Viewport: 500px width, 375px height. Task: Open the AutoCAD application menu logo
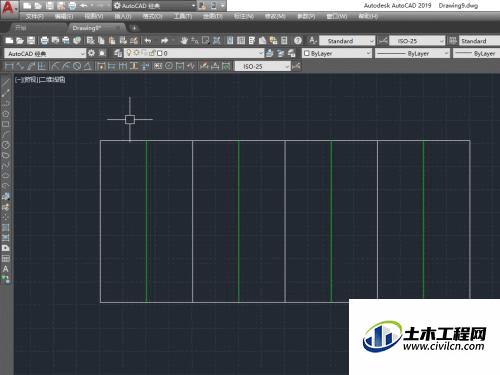pos(9,7)
